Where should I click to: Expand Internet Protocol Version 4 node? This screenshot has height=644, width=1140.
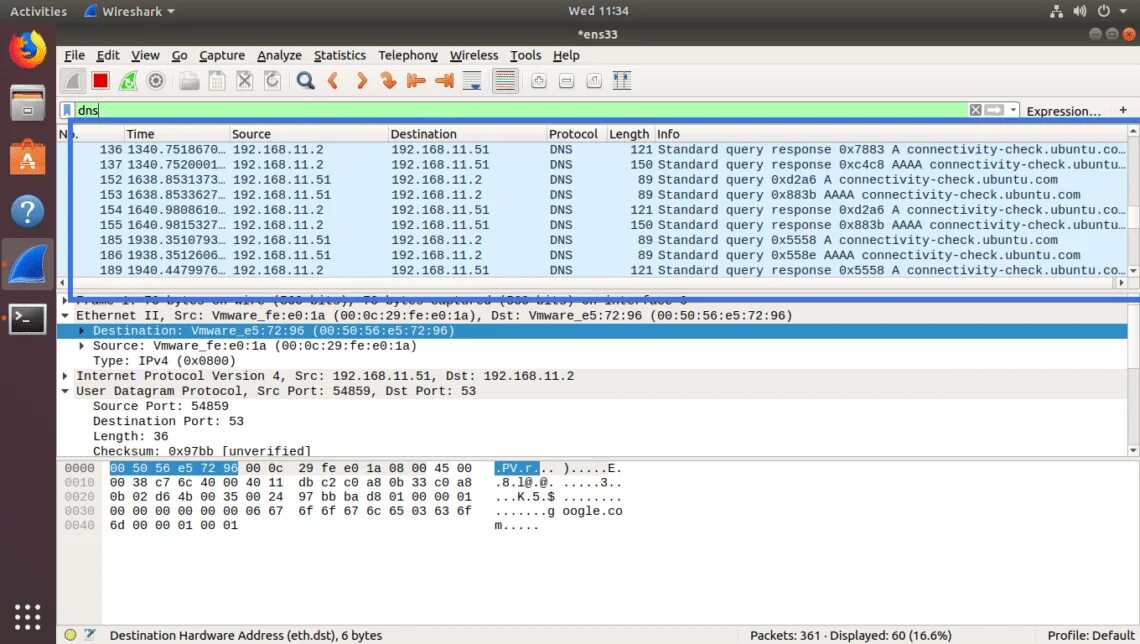[x=65, y=376]
